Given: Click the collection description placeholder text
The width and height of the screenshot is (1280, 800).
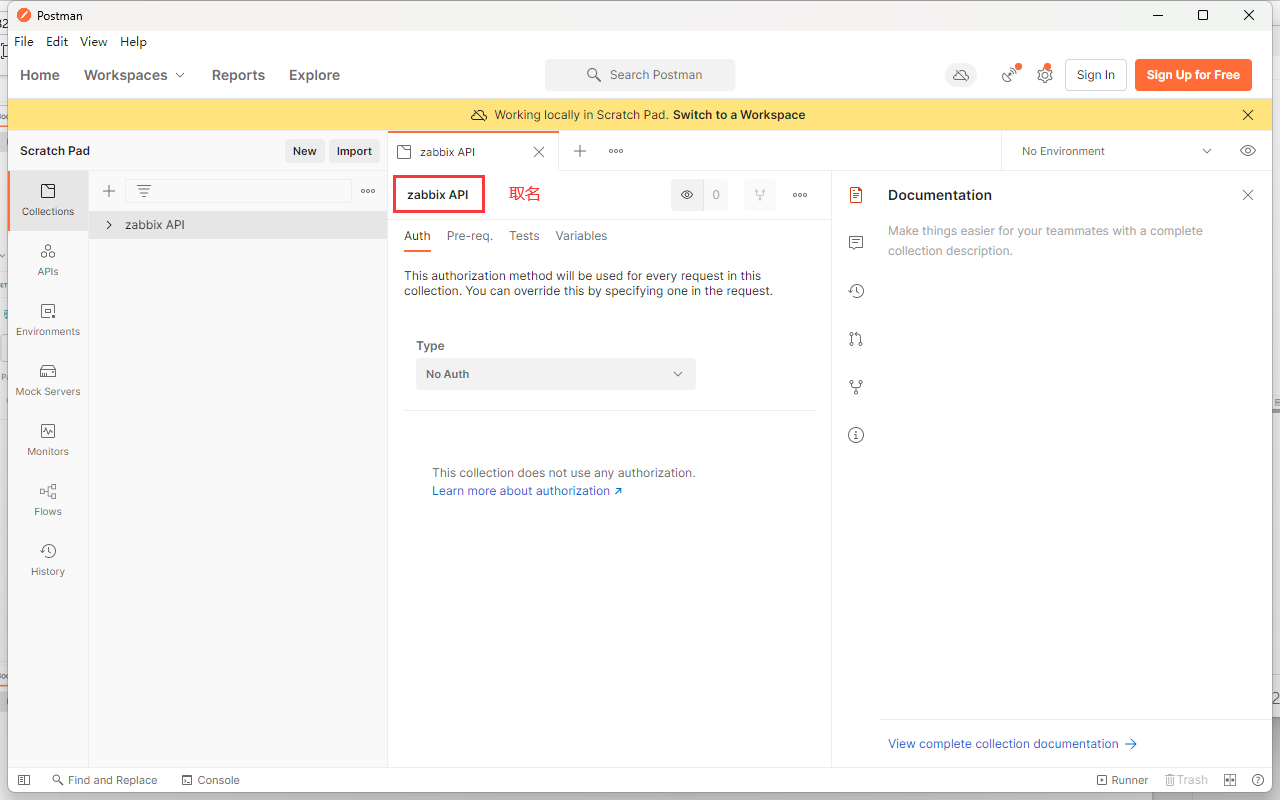Looking at the screenshot, I should (x=1045, y=241).
